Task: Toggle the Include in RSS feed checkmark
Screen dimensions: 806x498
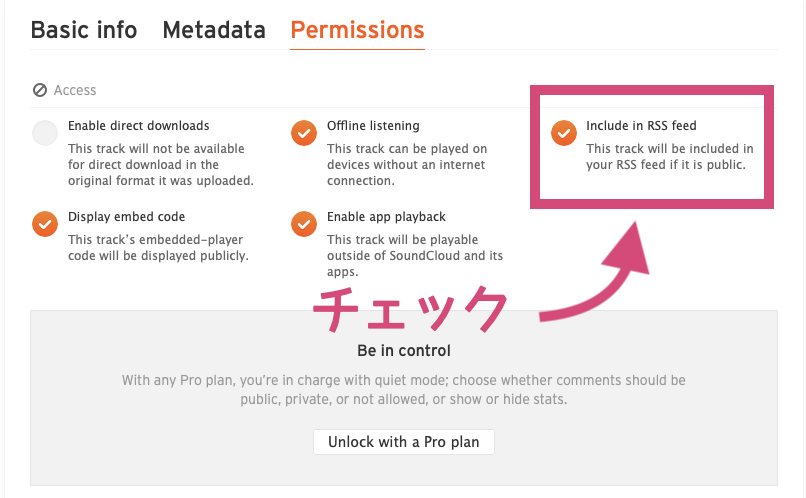Action: 564,133
